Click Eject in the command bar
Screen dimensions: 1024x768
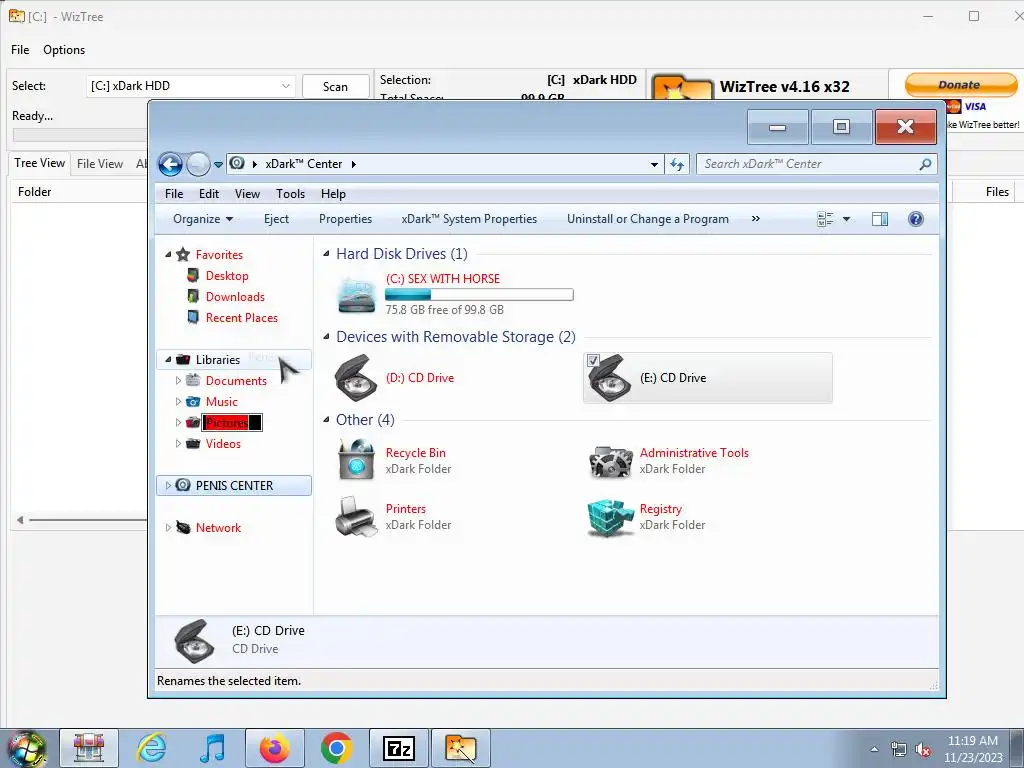click(x=276, y=219)
